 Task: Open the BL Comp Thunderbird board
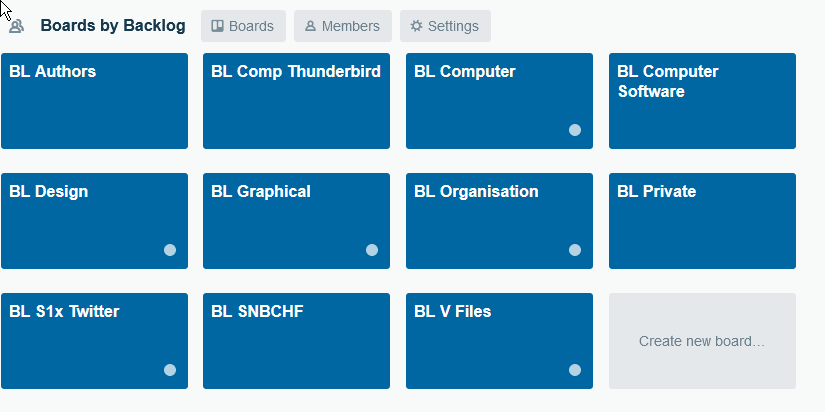point(296,101)
